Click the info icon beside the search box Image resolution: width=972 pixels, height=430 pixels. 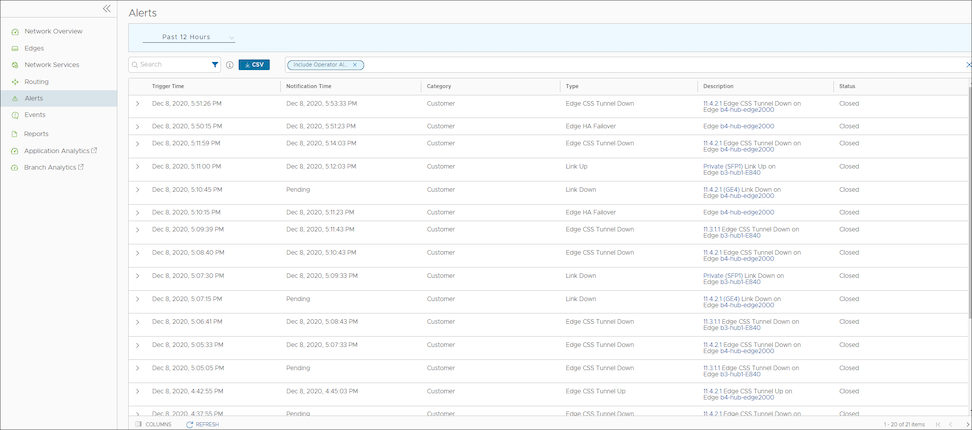[x=229, y=65]
